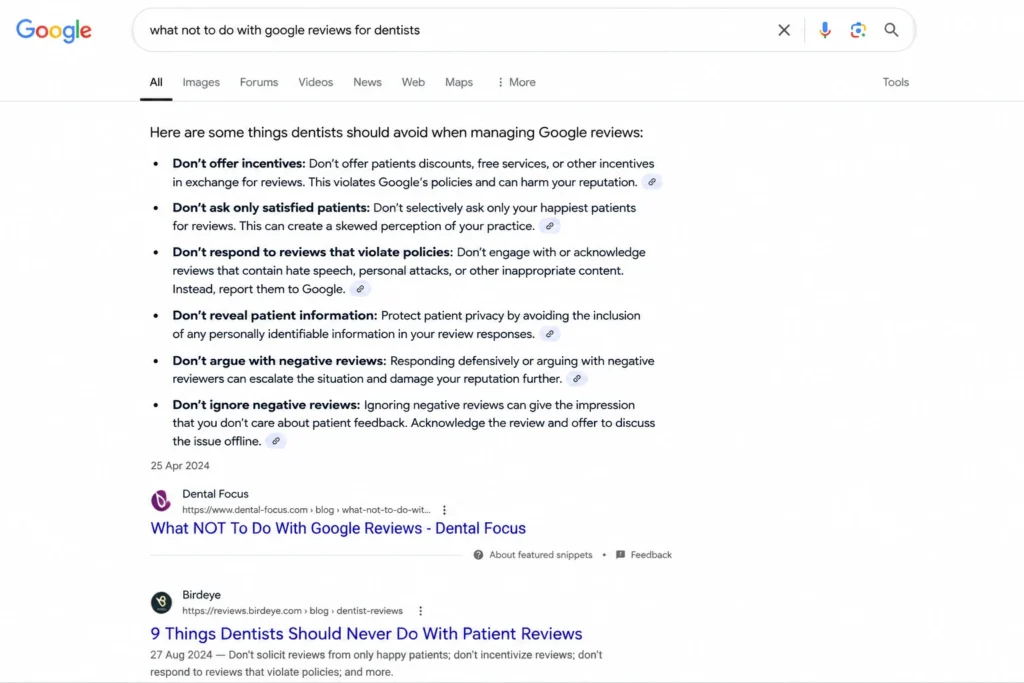Image resolution: width=1024 pixels, height=683 pixels.
Task: Open options menu for Birdeye result
Action: coord(421,611)
